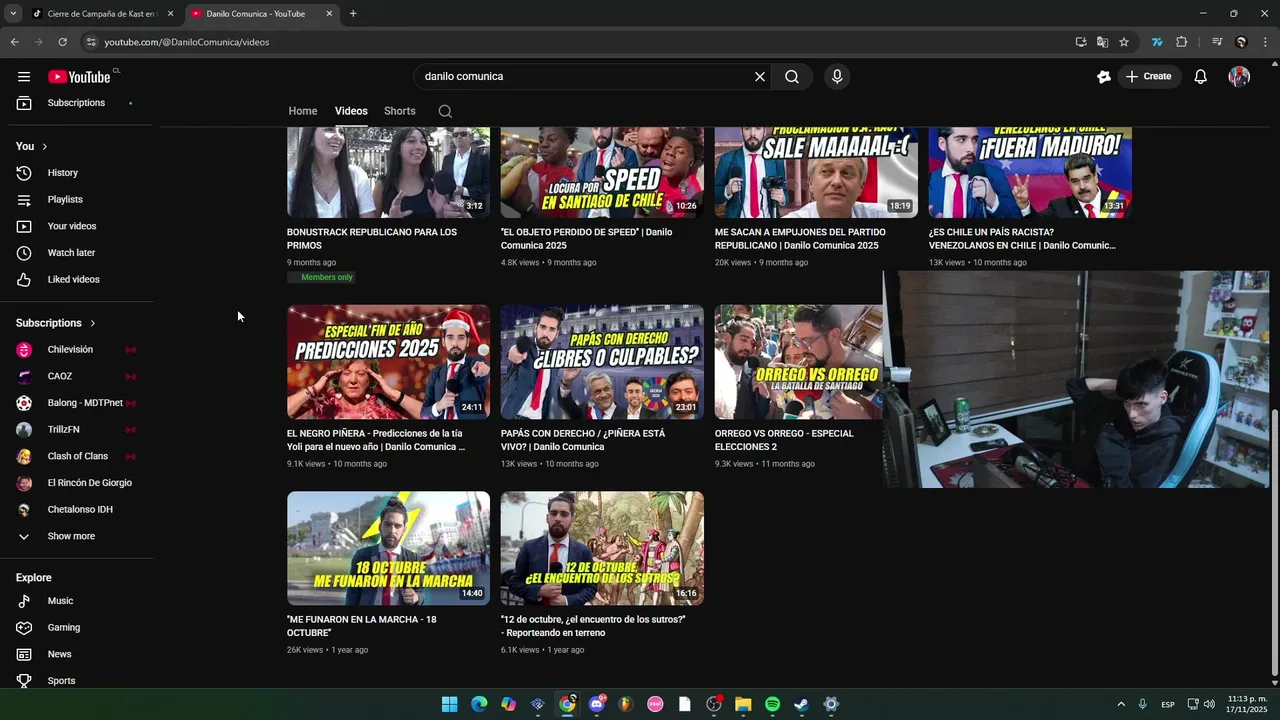1280x720 pixels.
Task: Open the LOCURA POR SPEED video thumbnail
Action: coord(602,172)
